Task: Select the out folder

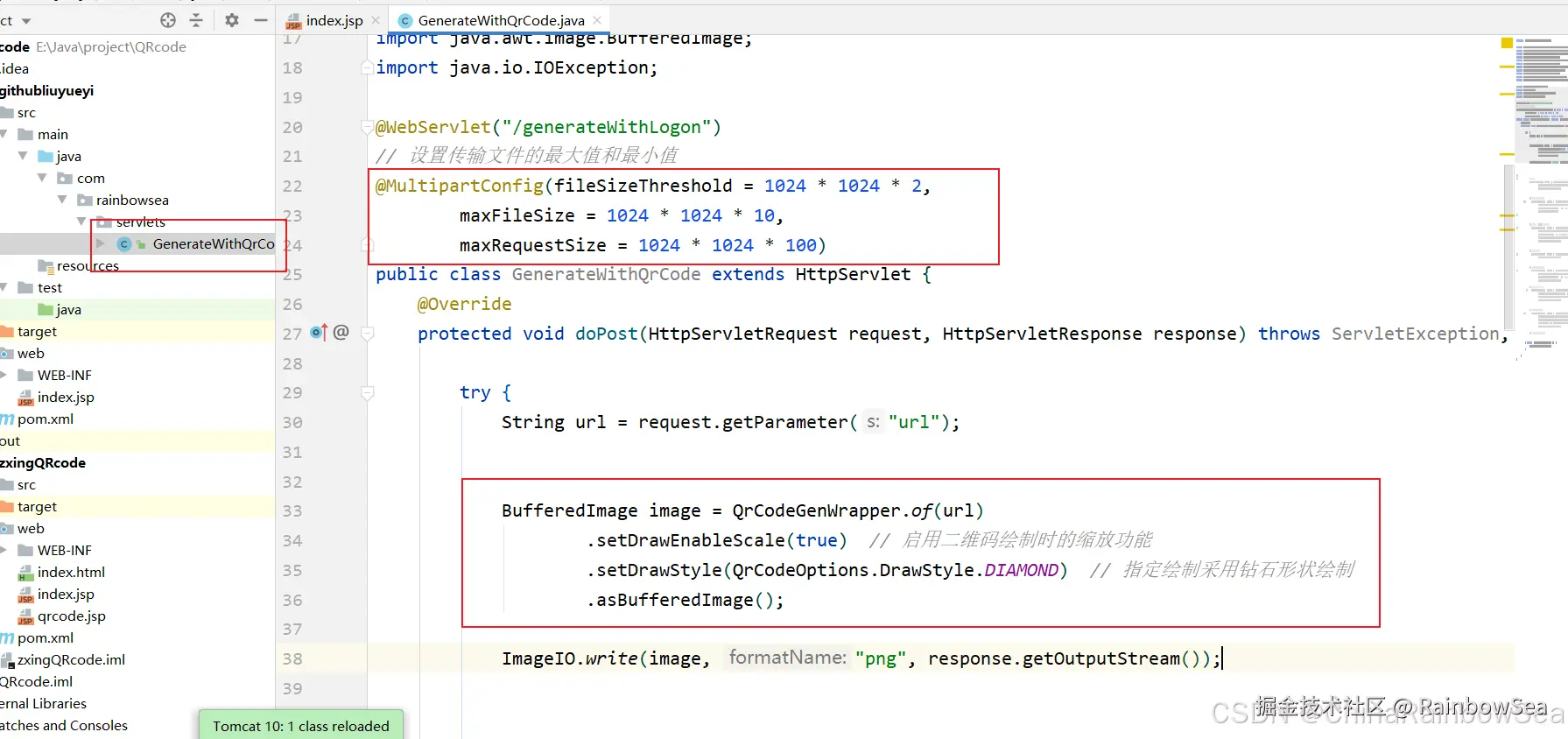Action: pyautogui.click(x=11, y=440)
